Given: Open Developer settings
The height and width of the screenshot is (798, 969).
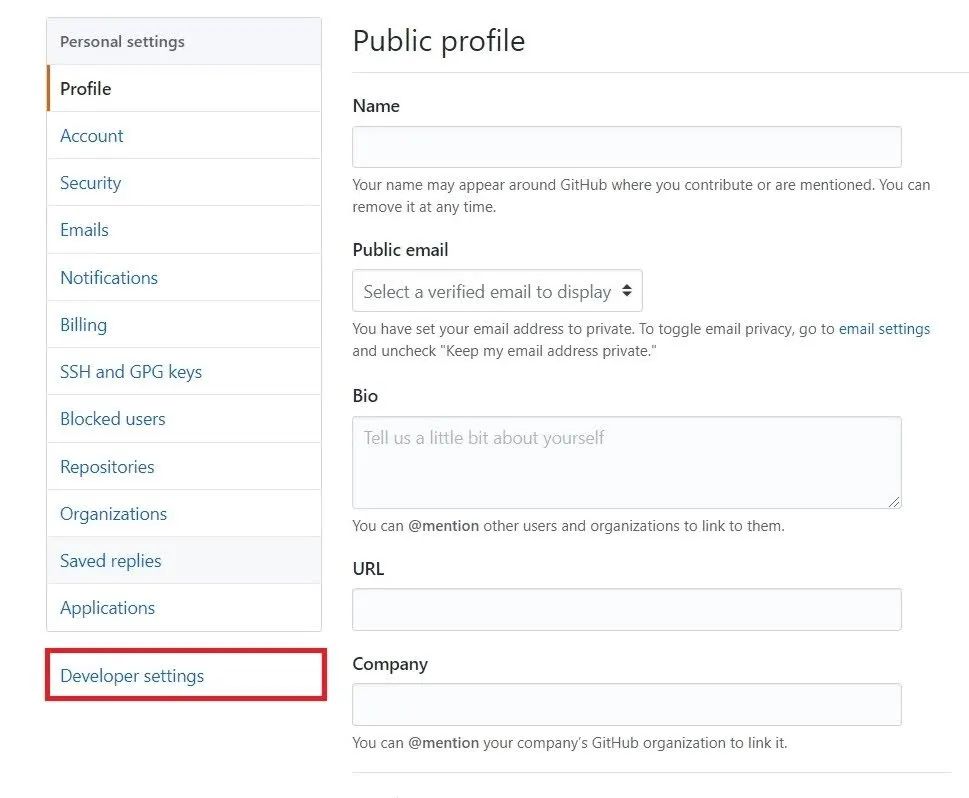Looking at the screenshot, I should coord(185,675).
